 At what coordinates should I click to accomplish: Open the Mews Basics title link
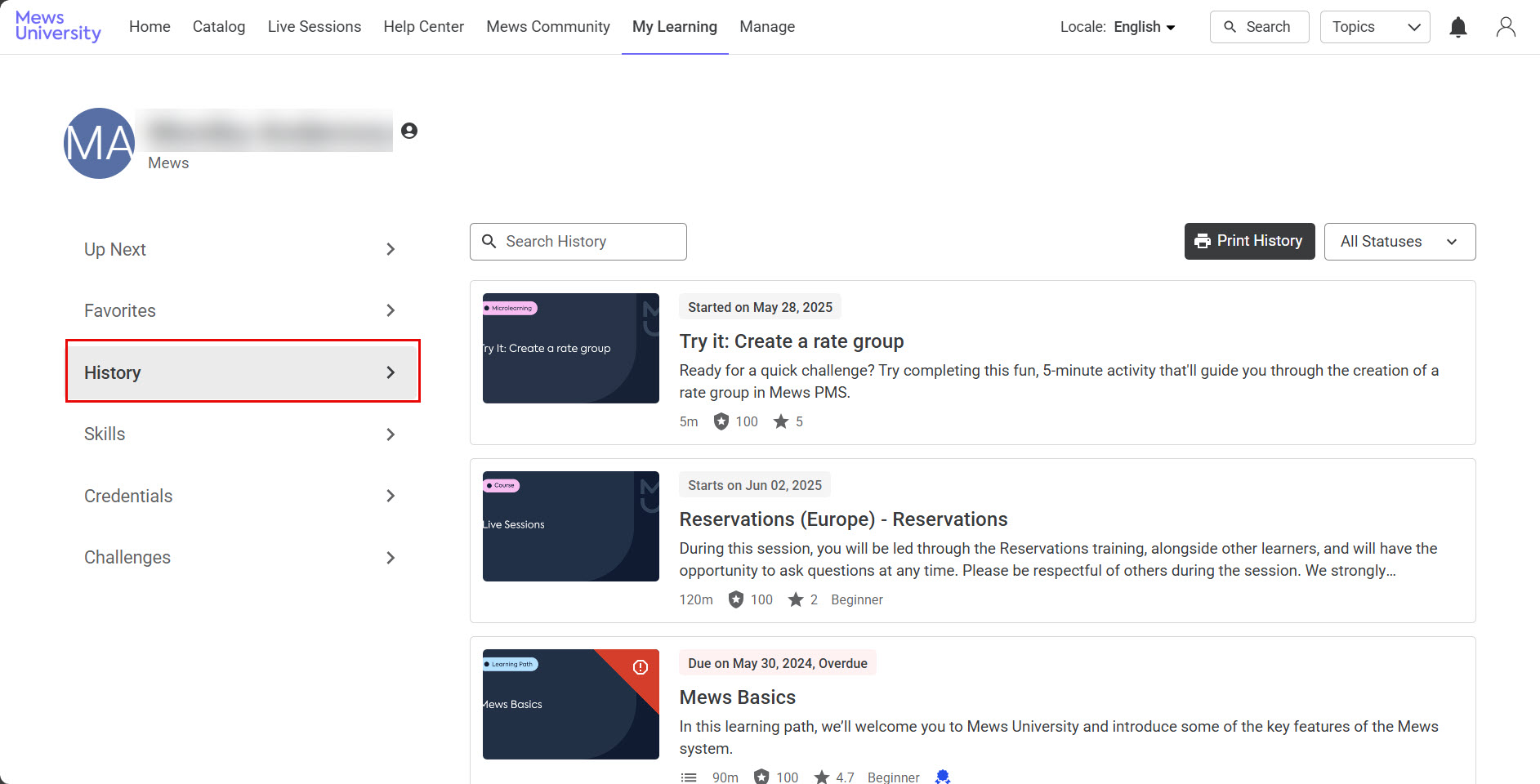738,697
